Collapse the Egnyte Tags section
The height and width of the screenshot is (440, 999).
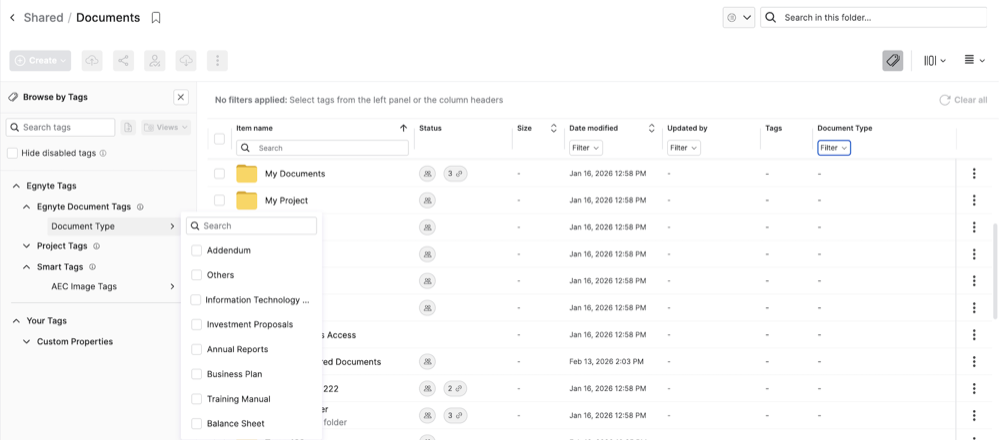click(16, 186)
